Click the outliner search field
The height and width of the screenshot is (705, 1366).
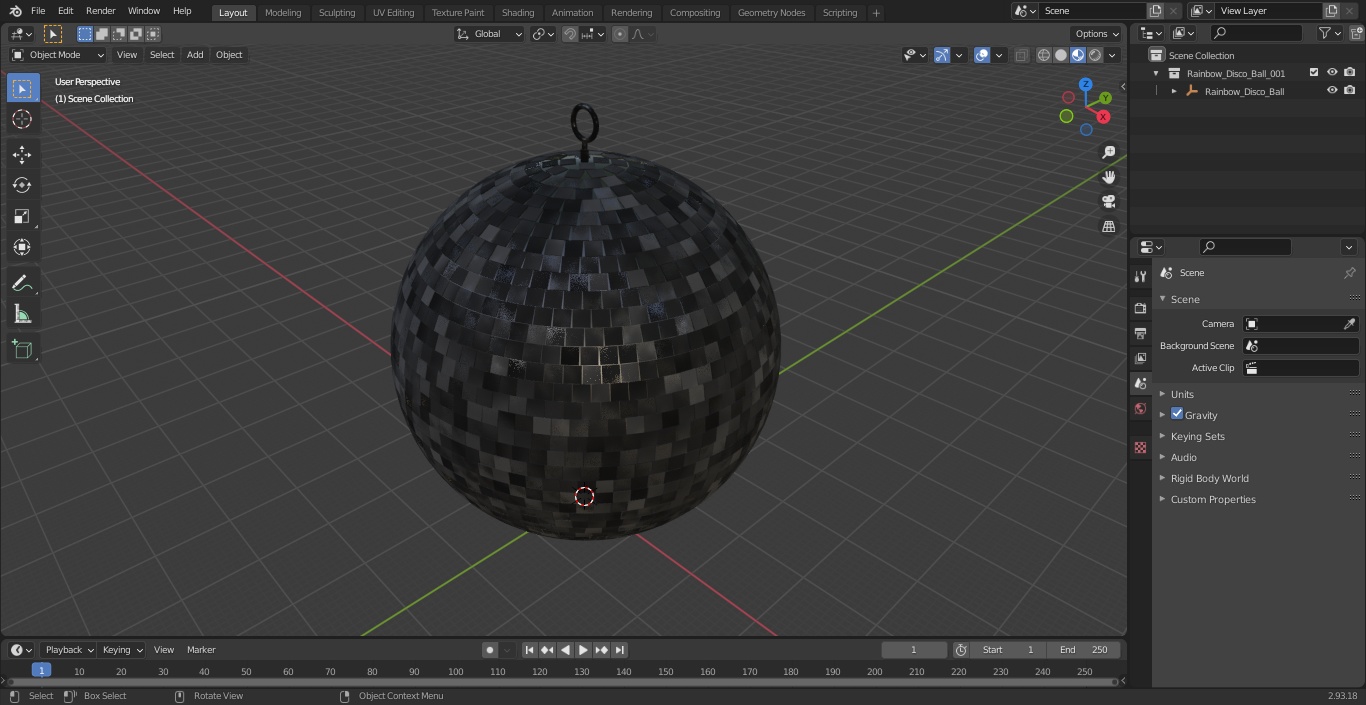click(x=1256, y=33)
